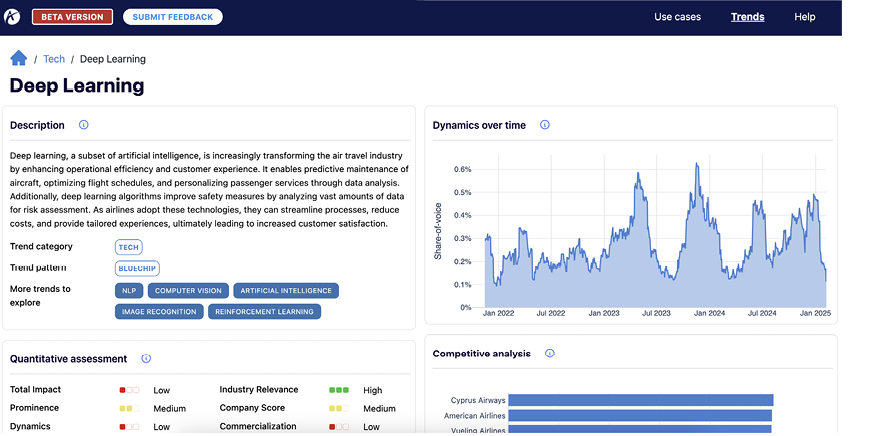
Task: Go to home via the house icon
Action: click(x=19, y=58)
